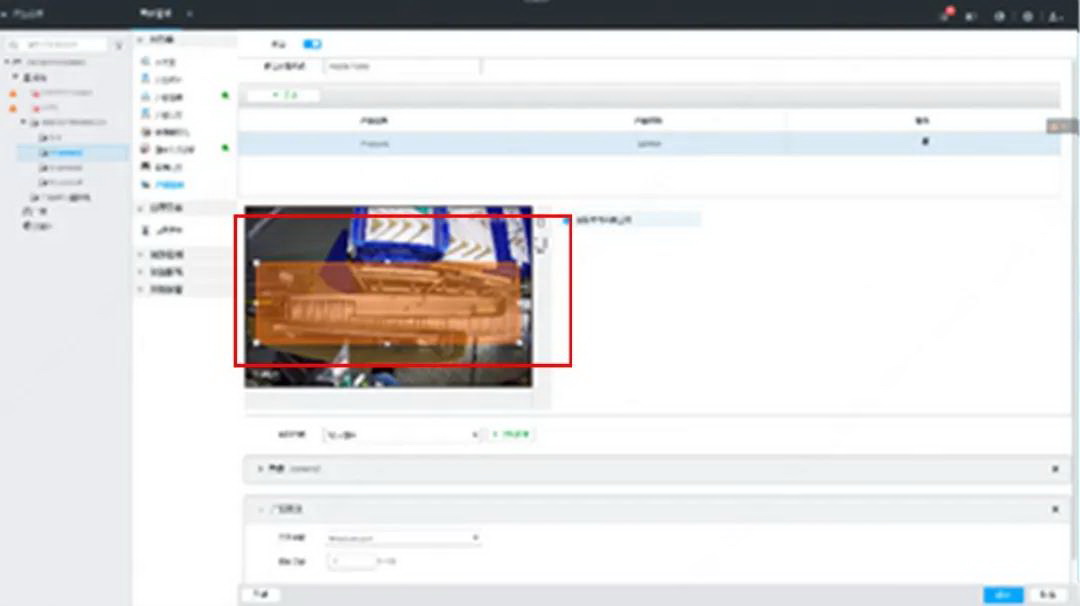This screenshot has height=606, width=1080.
Task: Click the globe icon in the top bar
Action: click(1027, 16)
